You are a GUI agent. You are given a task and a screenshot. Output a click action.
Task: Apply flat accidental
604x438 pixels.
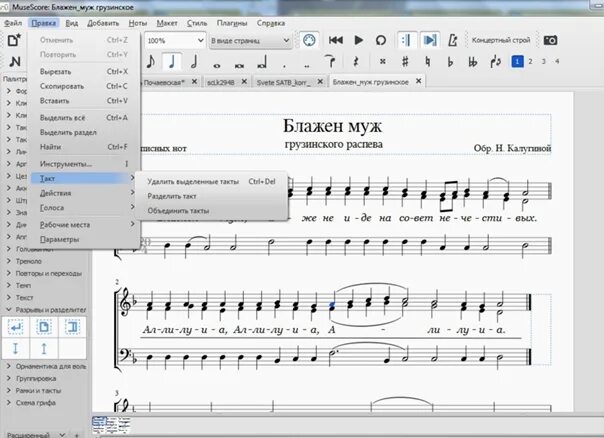click(x=450, y=62)
